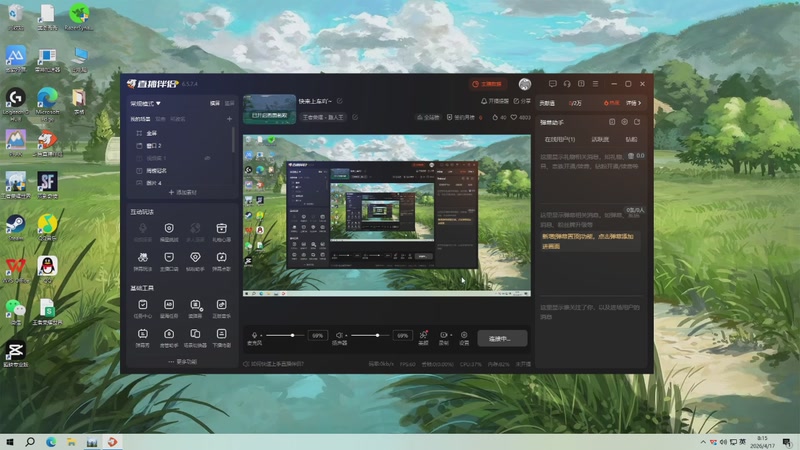
Task: Open the 场景切换器 scene switcher
Action: 195,337
